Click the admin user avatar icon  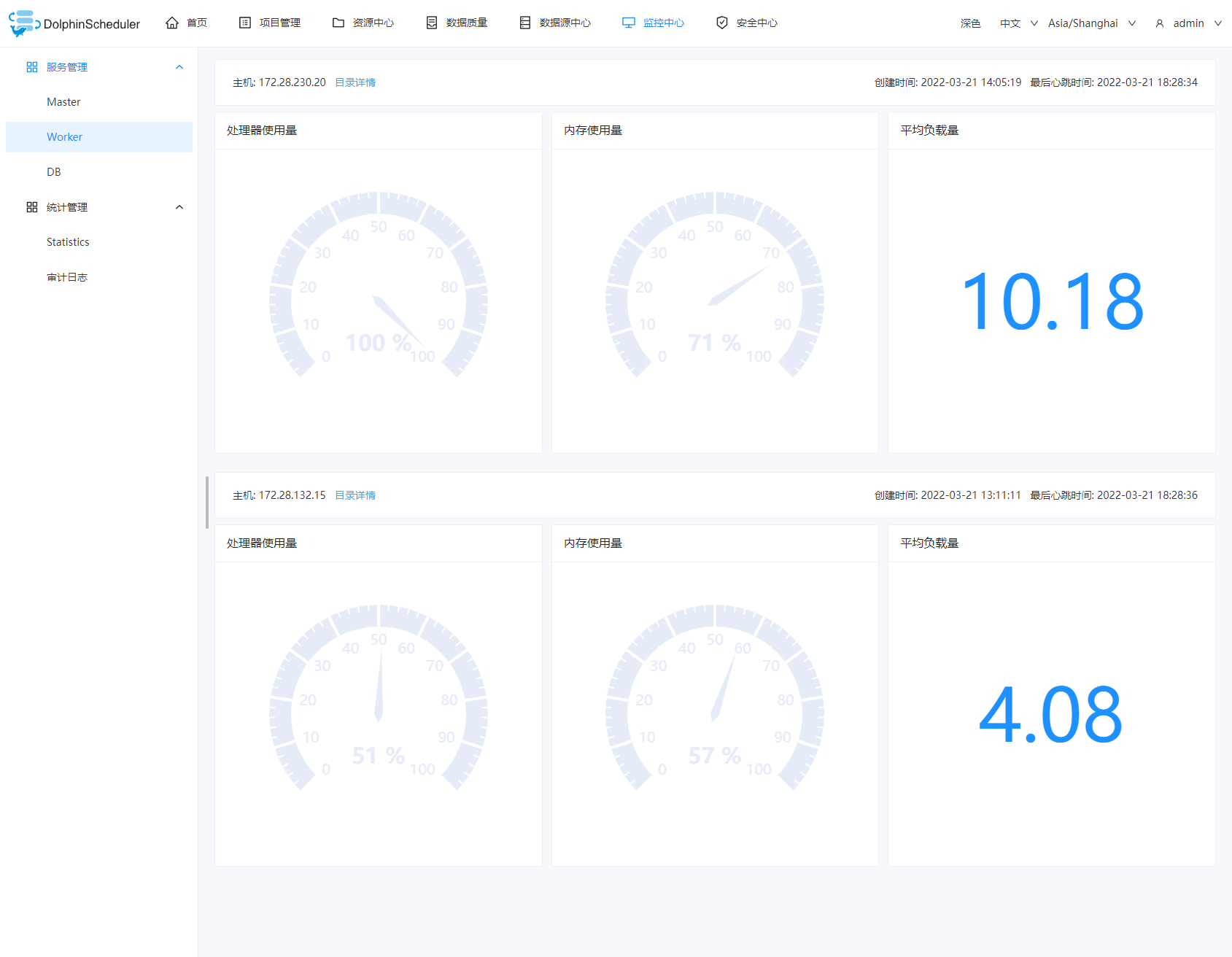click(x=1160, y=23)
